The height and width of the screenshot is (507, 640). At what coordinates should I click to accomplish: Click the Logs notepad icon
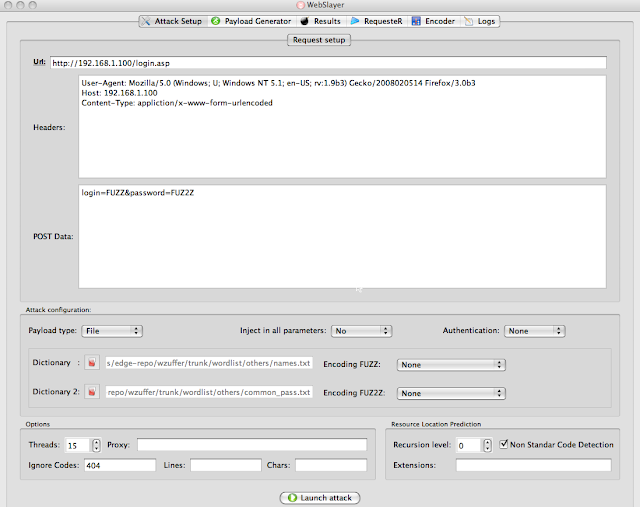pos(469,21)
